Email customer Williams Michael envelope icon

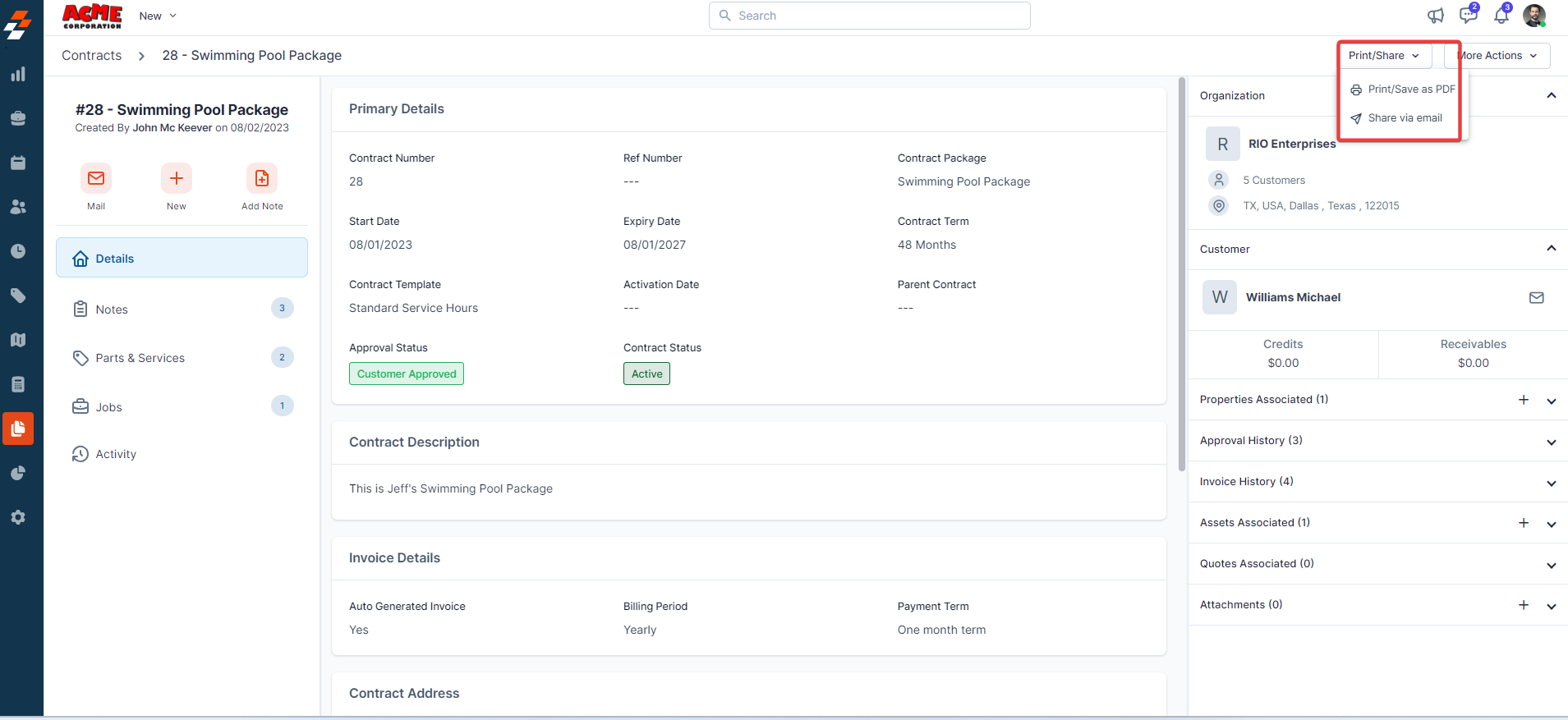[x=1536, y=298]
